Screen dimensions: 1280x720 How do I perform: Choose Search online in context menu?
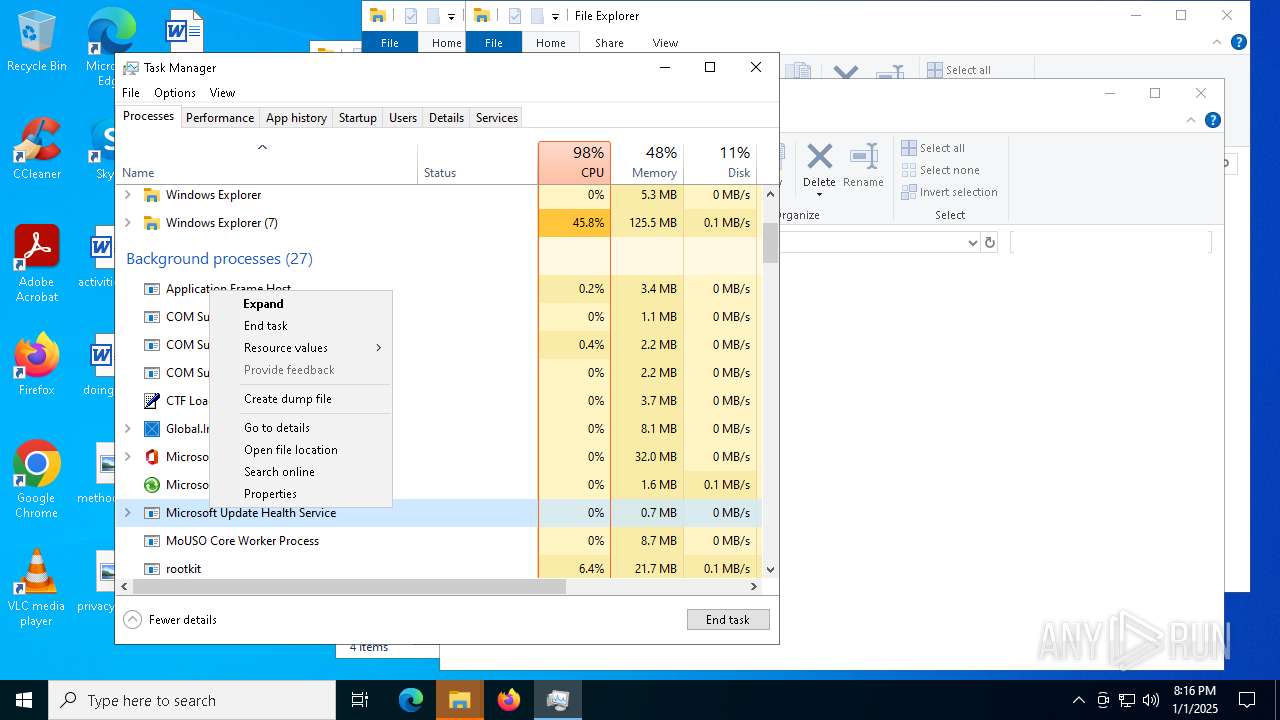coord(301,472)
